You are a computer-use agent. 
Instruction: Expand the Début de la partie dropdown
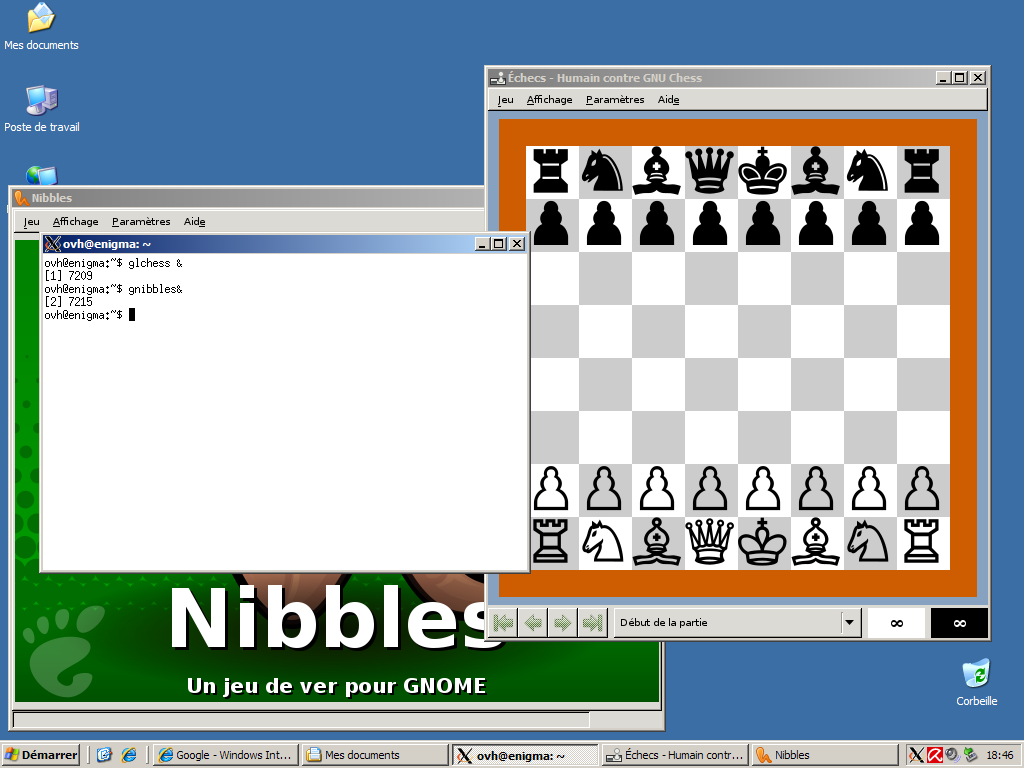[x=850, y=623]
